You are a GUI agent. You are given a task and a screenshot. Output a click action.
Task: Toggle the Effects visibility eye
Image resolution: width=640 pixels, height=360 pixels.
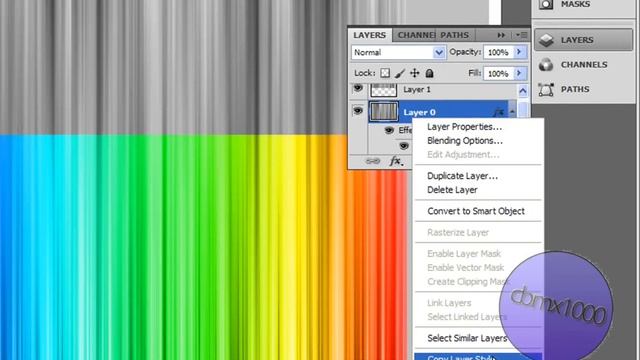(x=389, y=130)
